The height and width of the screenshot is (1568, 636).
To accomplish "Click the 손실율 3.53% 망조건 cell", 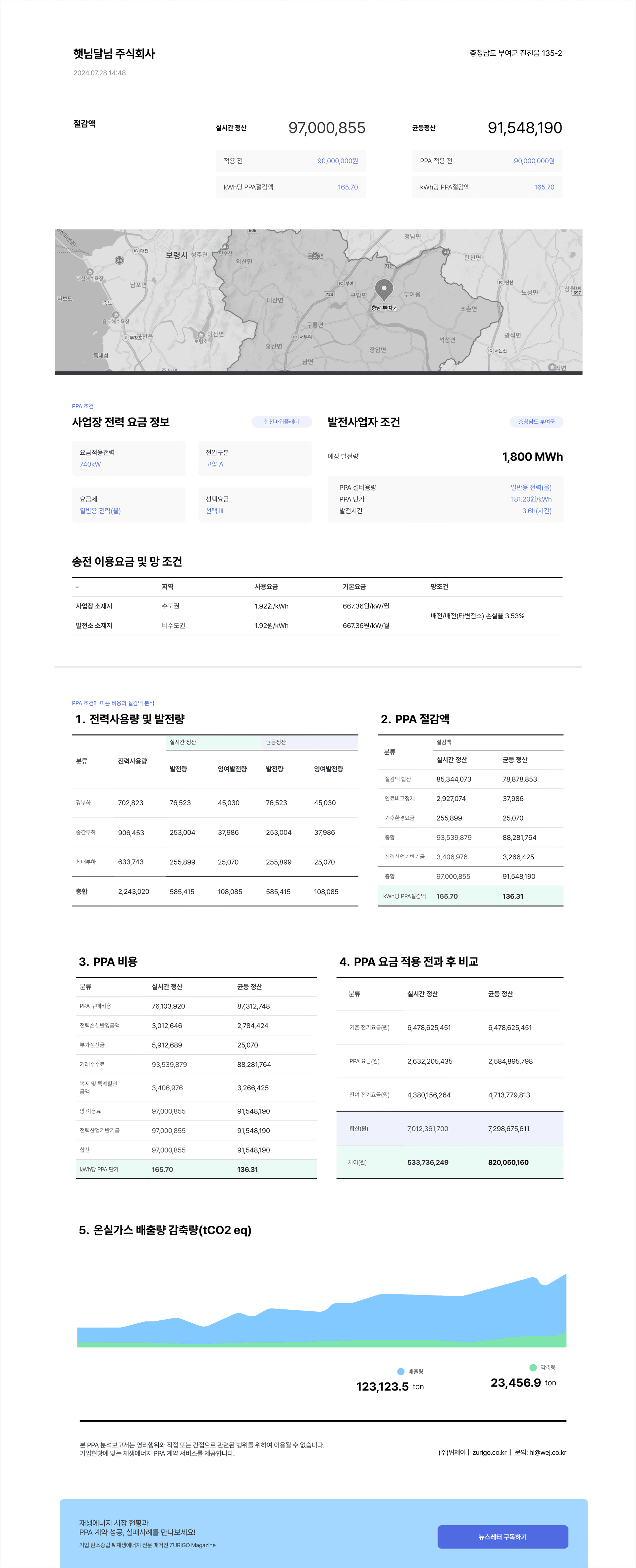I will click(x=477, y=616).
